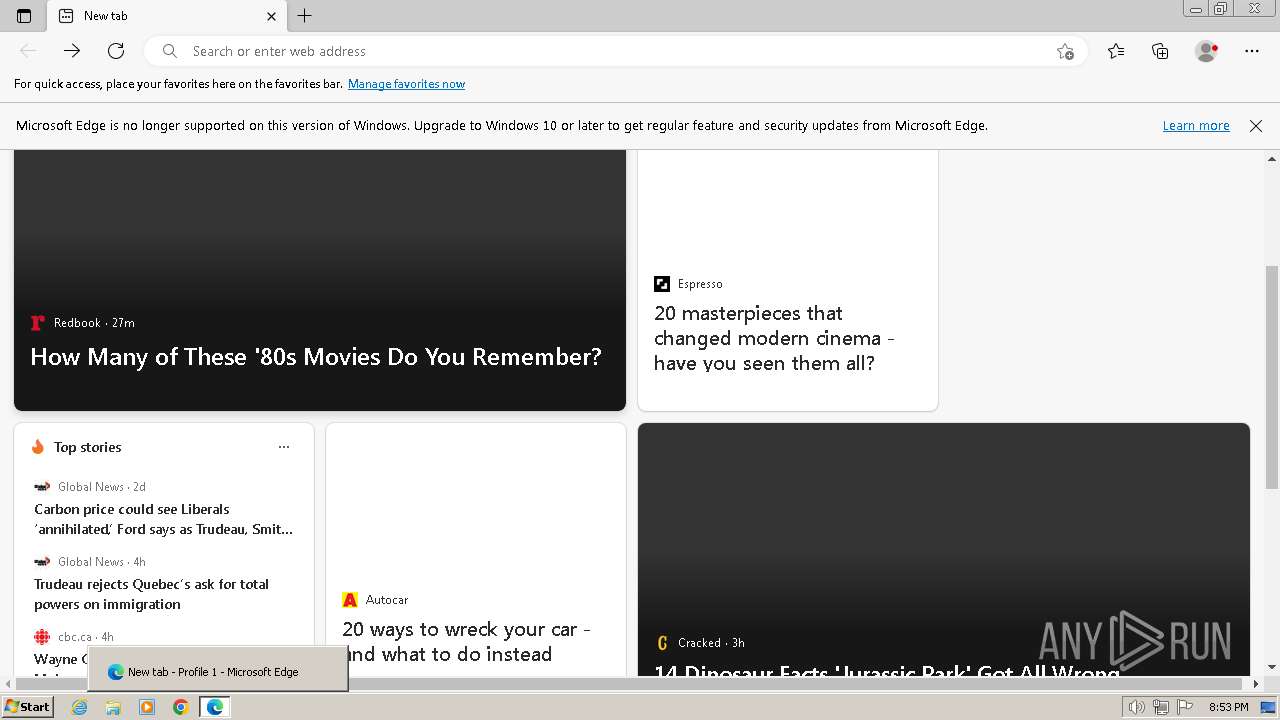Launch Chrome from taskbar
Screen dimensions: 1280x720
[x=180, y=707]
